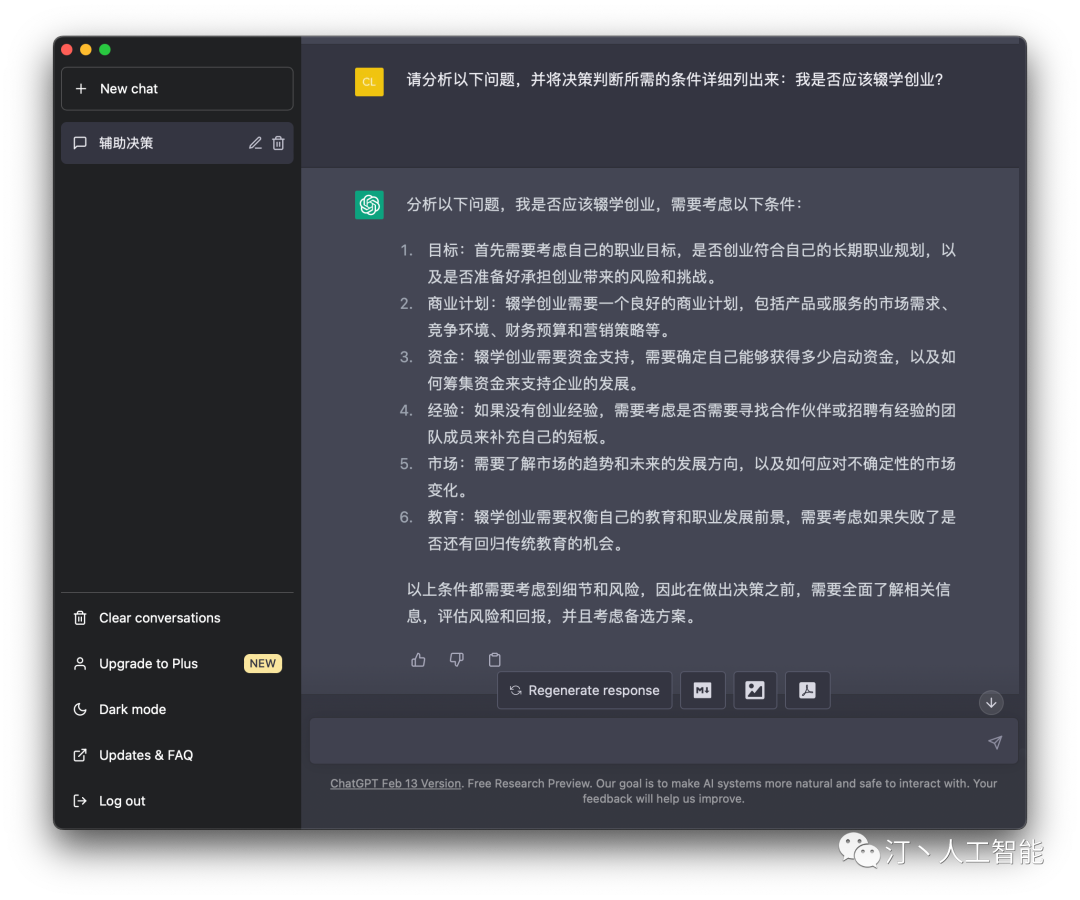1080x900 pixels.
Task: Export chat as Markdown icon
Action: pyautogui.click(x=703, y=690)
